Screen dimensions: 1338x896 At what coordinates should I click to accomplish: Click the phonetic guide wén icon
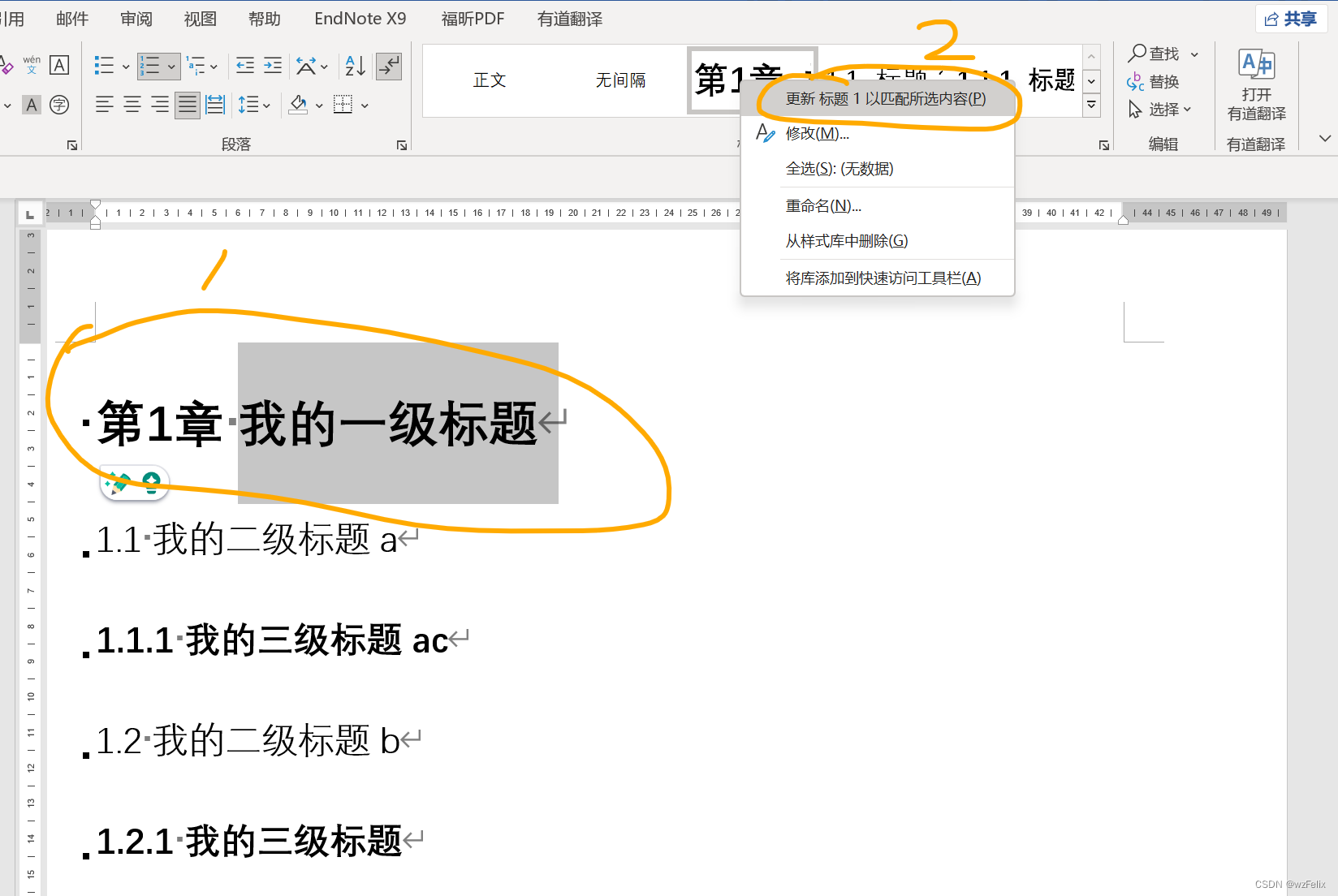(32, 65)
